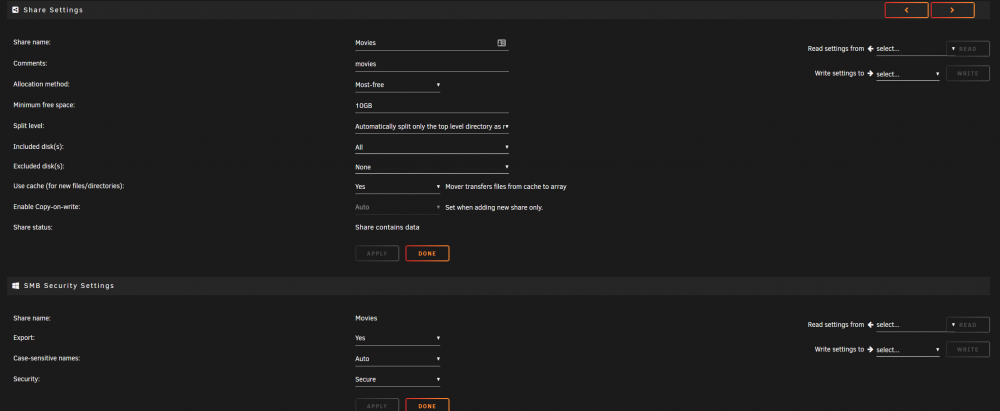Open SMB Write settings to dropdown
The height and width of the screenshot is (411, 1000).
[908, 350]
